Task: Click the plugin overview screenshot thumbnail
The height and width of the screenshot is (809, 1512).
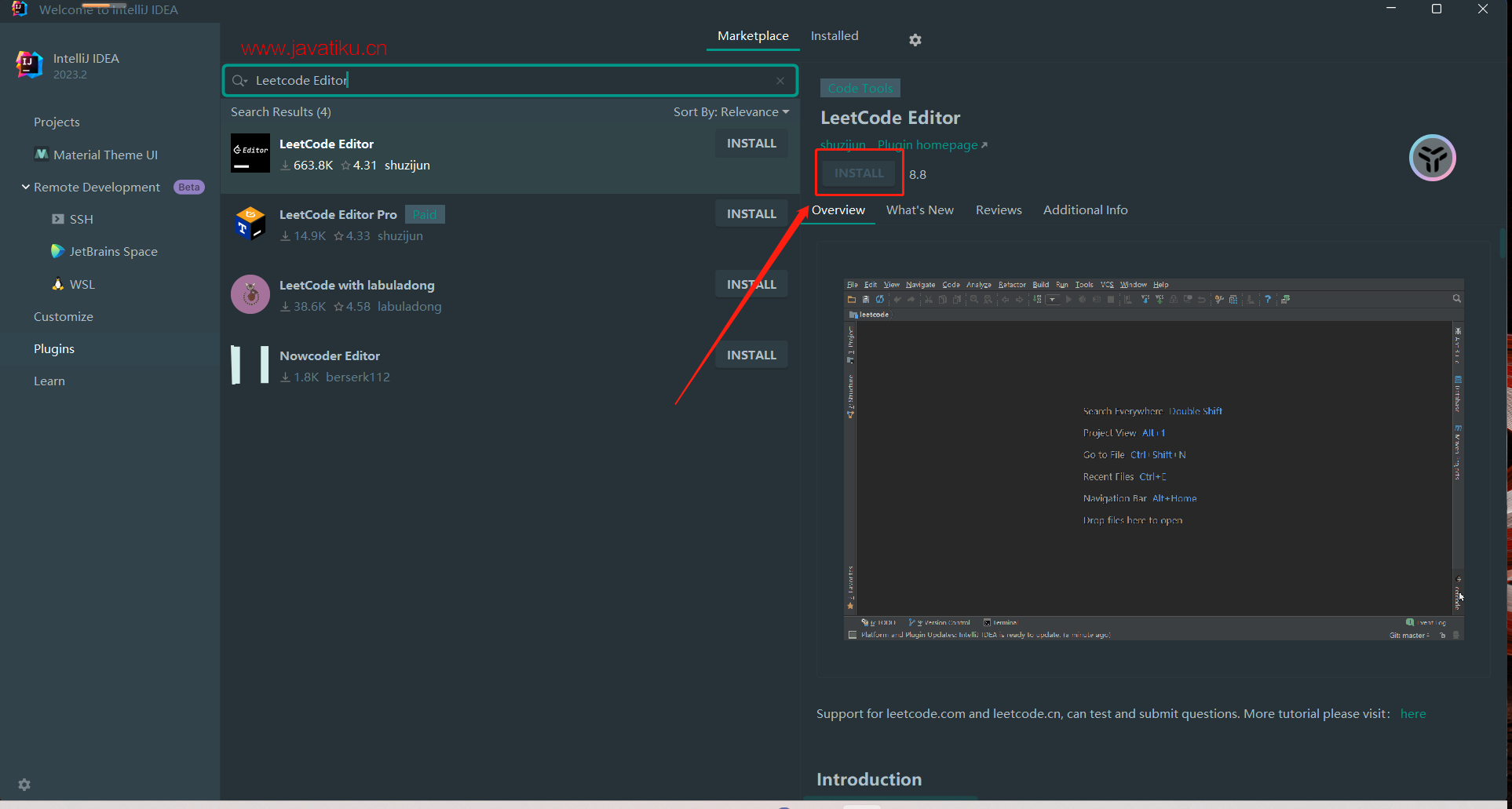Action: (x=1153, y=459)
